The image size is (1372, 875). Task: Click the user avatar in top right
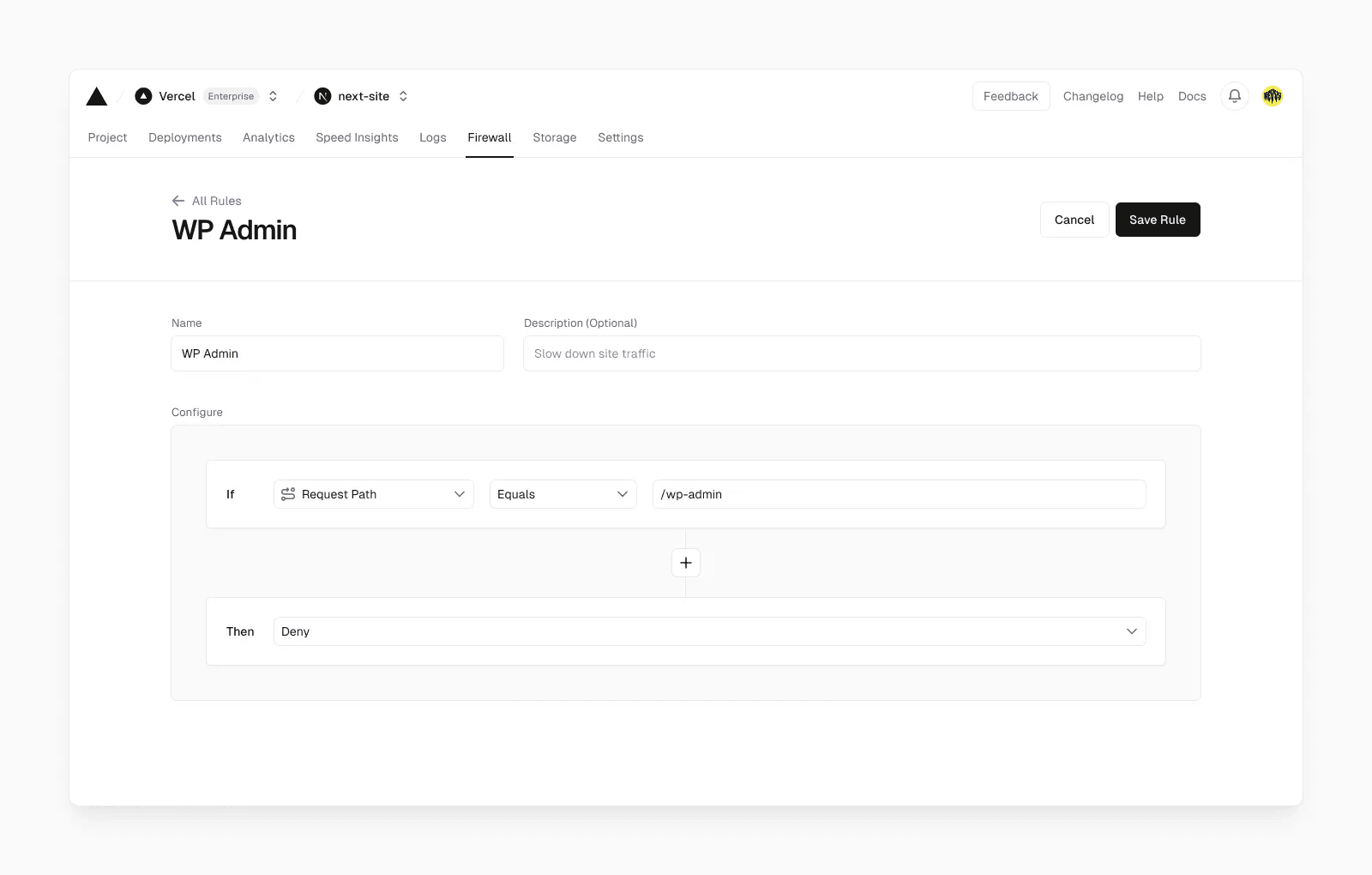(1273, 96)
